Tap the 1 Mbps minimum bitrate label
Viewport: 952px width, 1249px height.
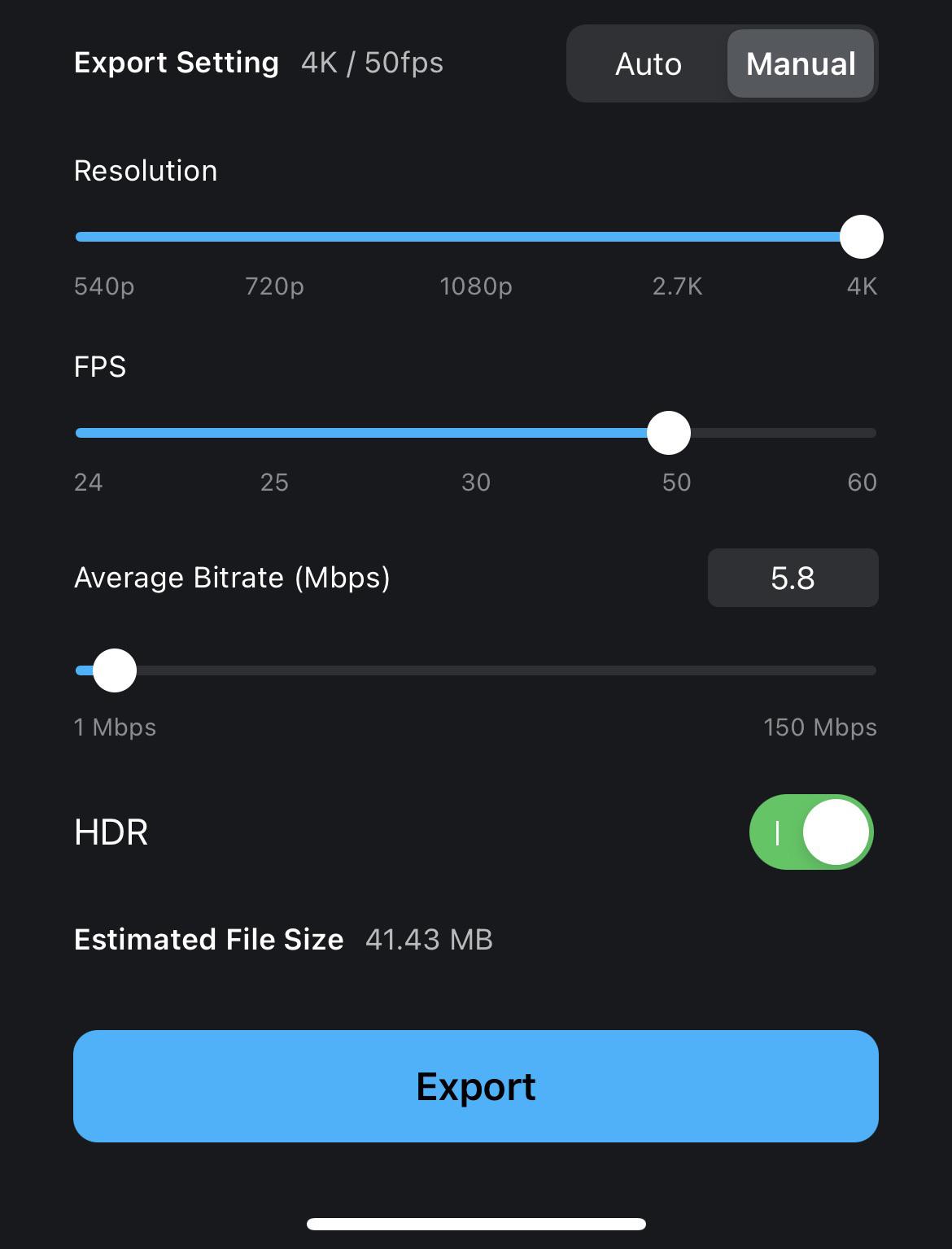(x=115, y=727)
